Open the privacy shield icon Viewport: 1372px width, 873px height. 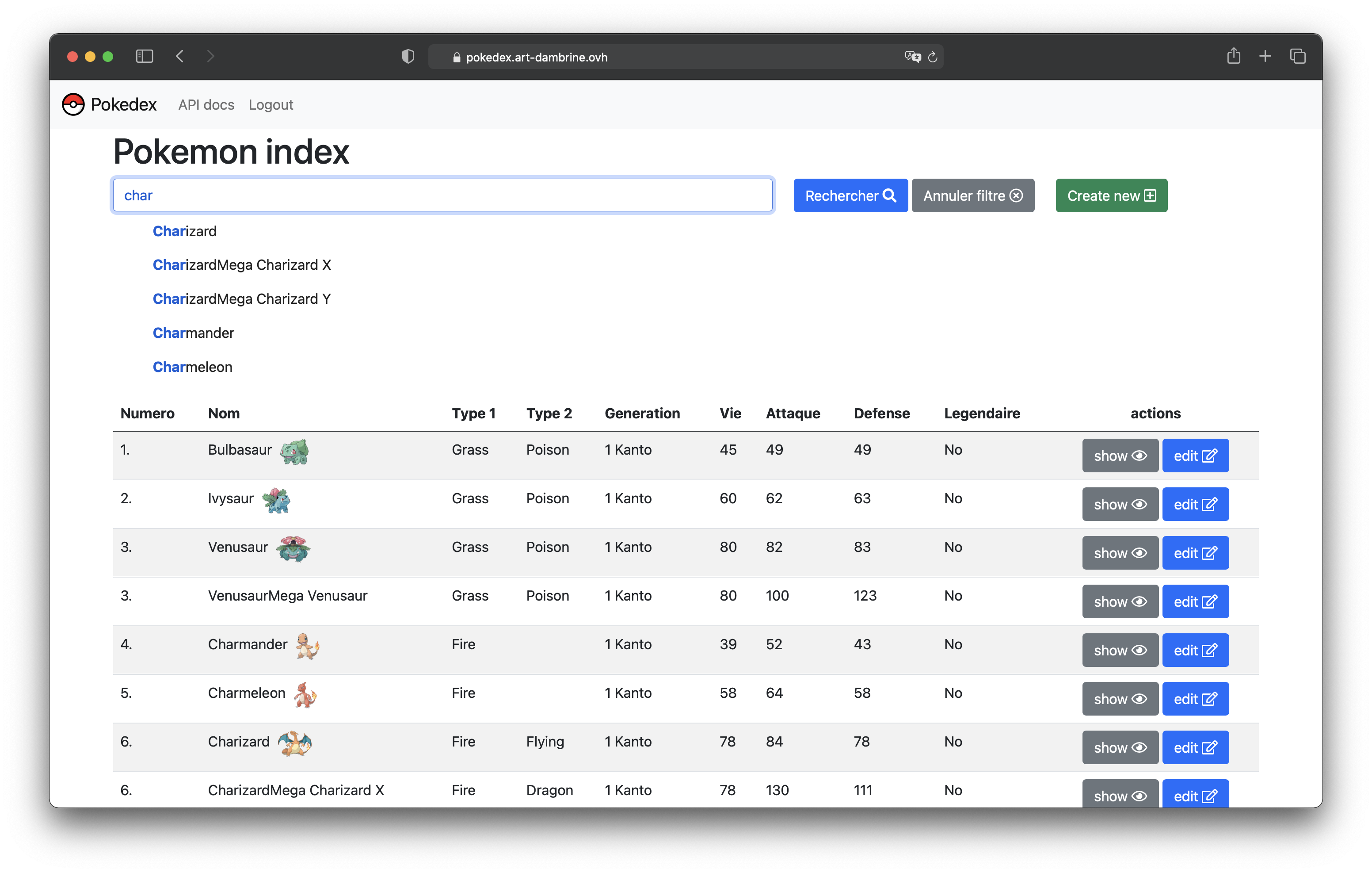[x=408, y=57]
